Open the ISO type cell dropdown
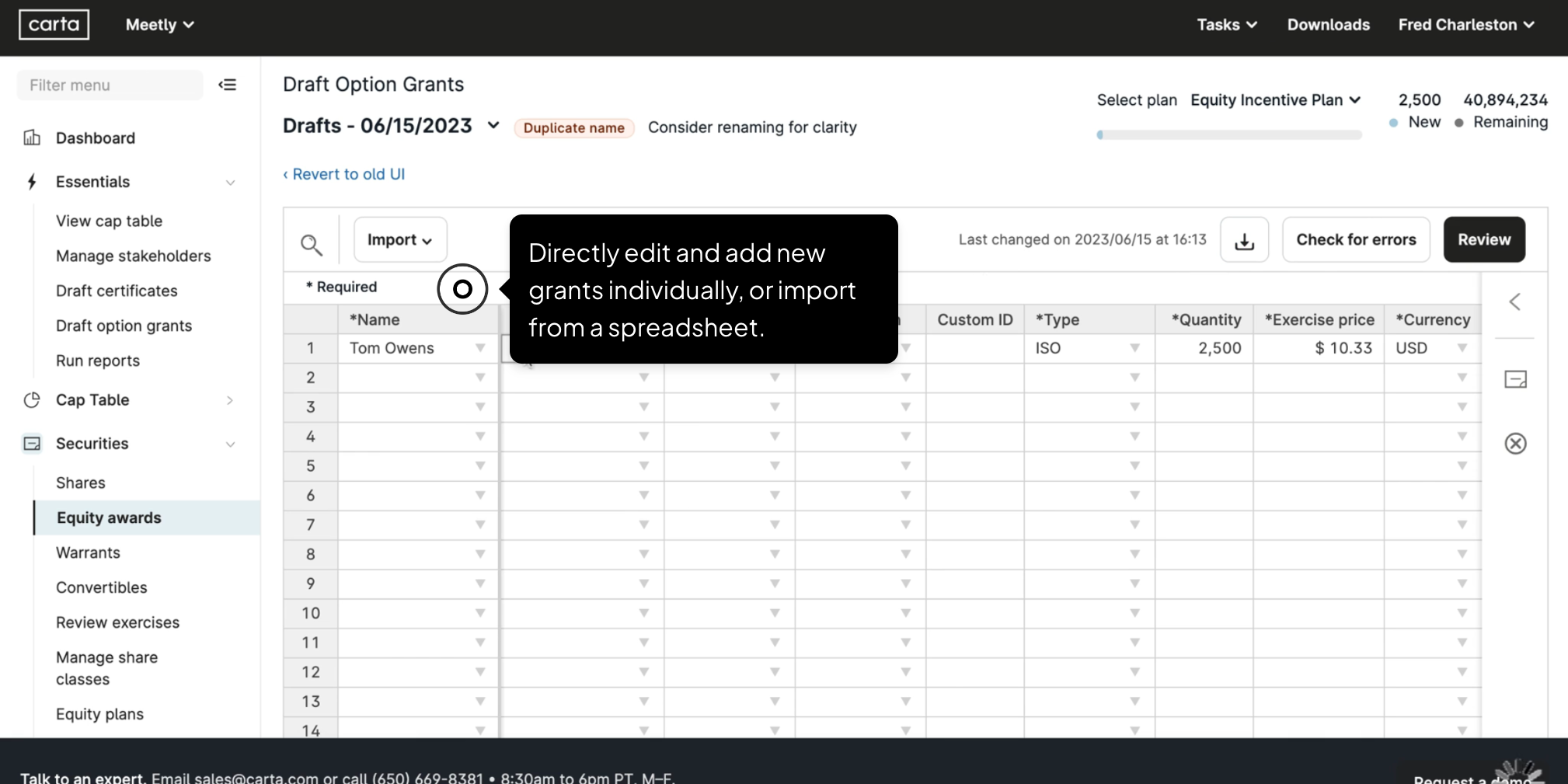This screenshot has height=784, width=1568. click(x=1135, y=348)
